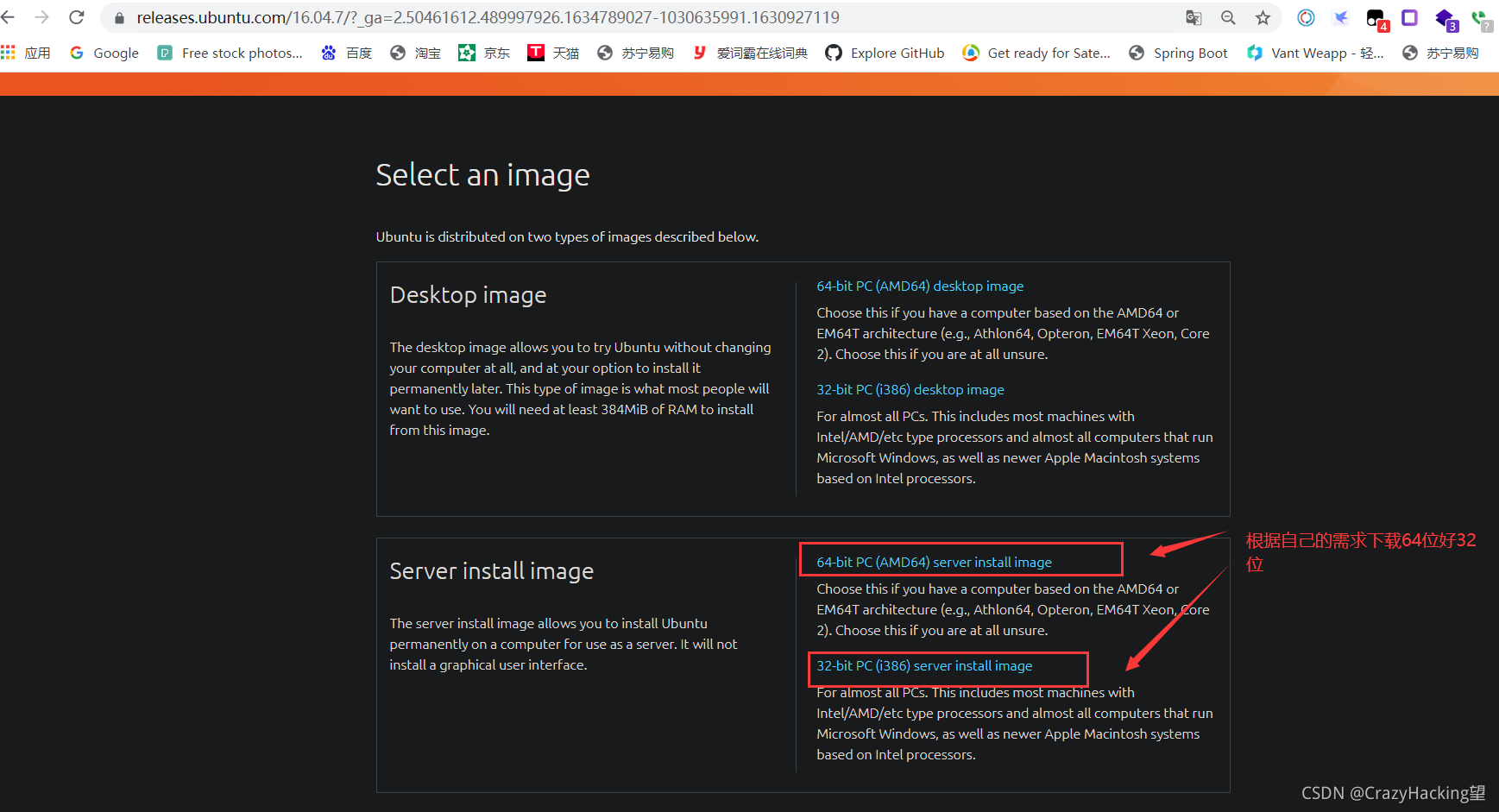Viewport: 1499px width, 812px height.
Task: Click the blue circular extension icon
Action: click(x=1306, y=17)
